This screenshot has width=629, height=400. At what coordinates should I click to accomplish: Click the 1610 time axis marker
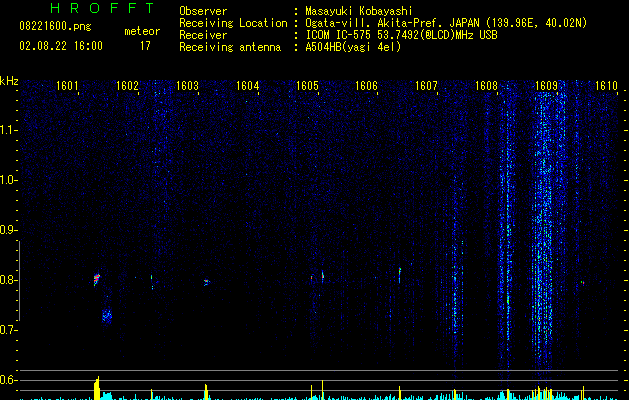pos(606,86)
